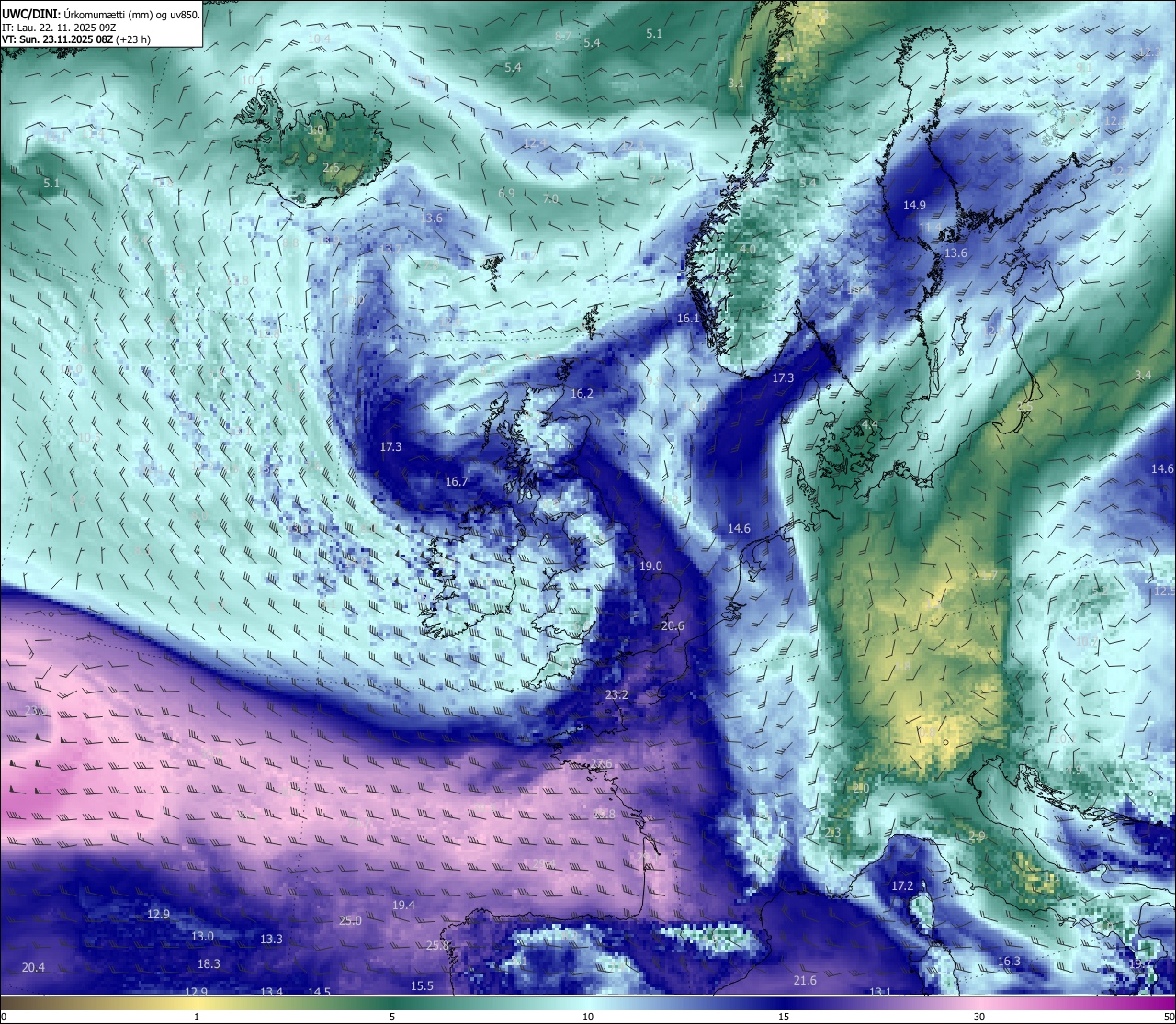Click the dark green segment of the color scale
The height and width of the screenshot is (1024, 1176).
click(x=392, y=1004)
